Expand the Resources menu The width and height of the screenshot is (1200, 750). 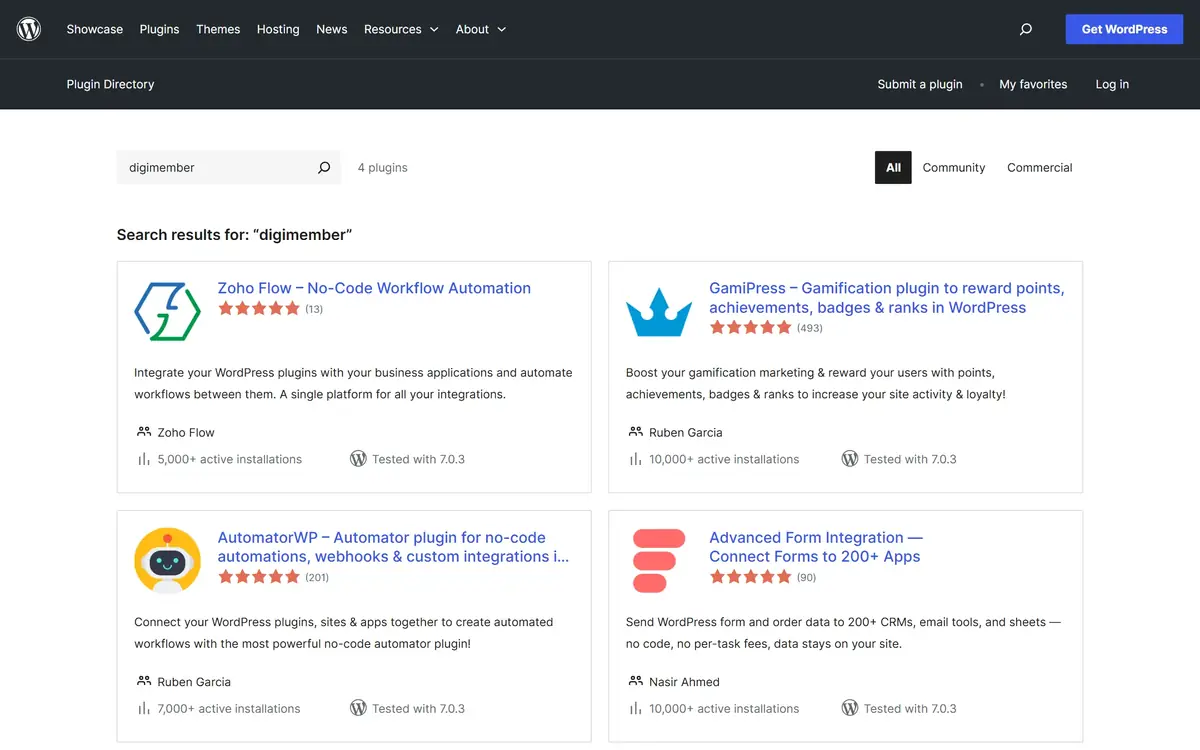401,29
